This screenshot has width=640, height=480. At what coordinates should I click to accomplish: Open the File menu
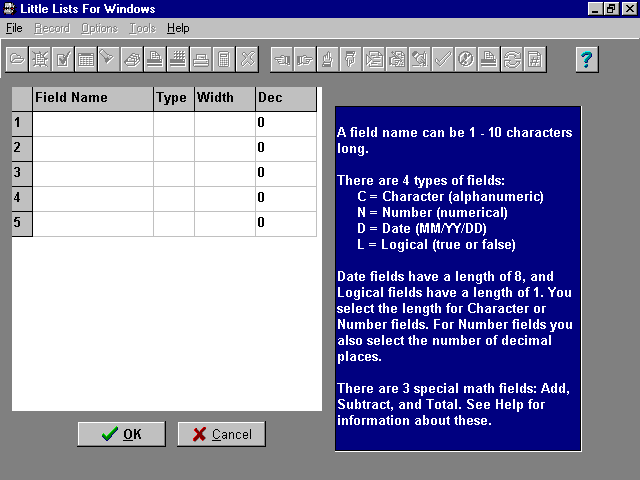14,28
